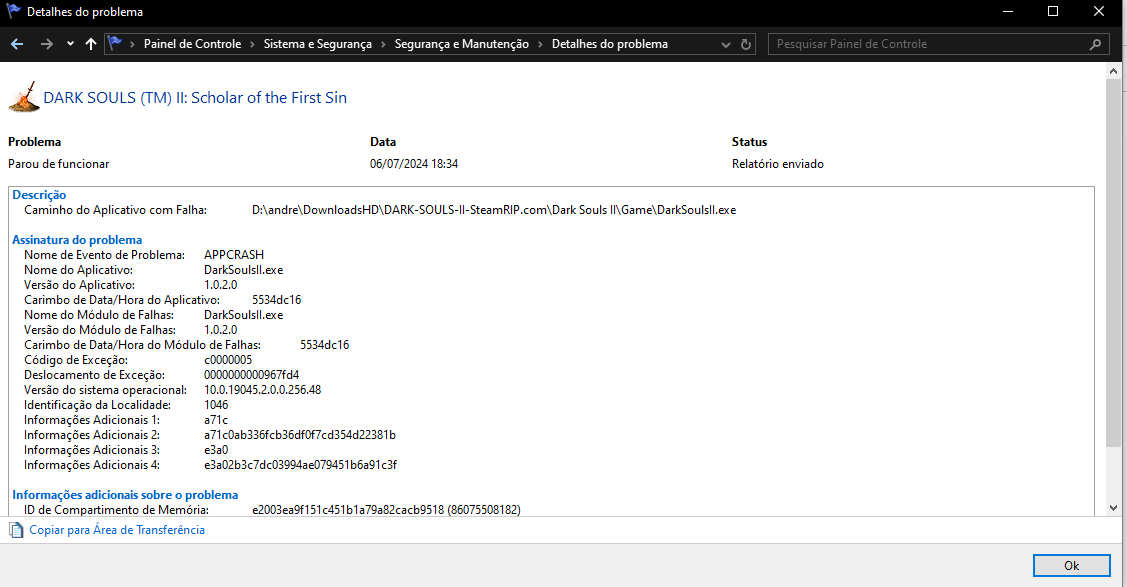Click Versão do Módulo de Falhas value
1127x587 pixels.
[x=221, y=331]
